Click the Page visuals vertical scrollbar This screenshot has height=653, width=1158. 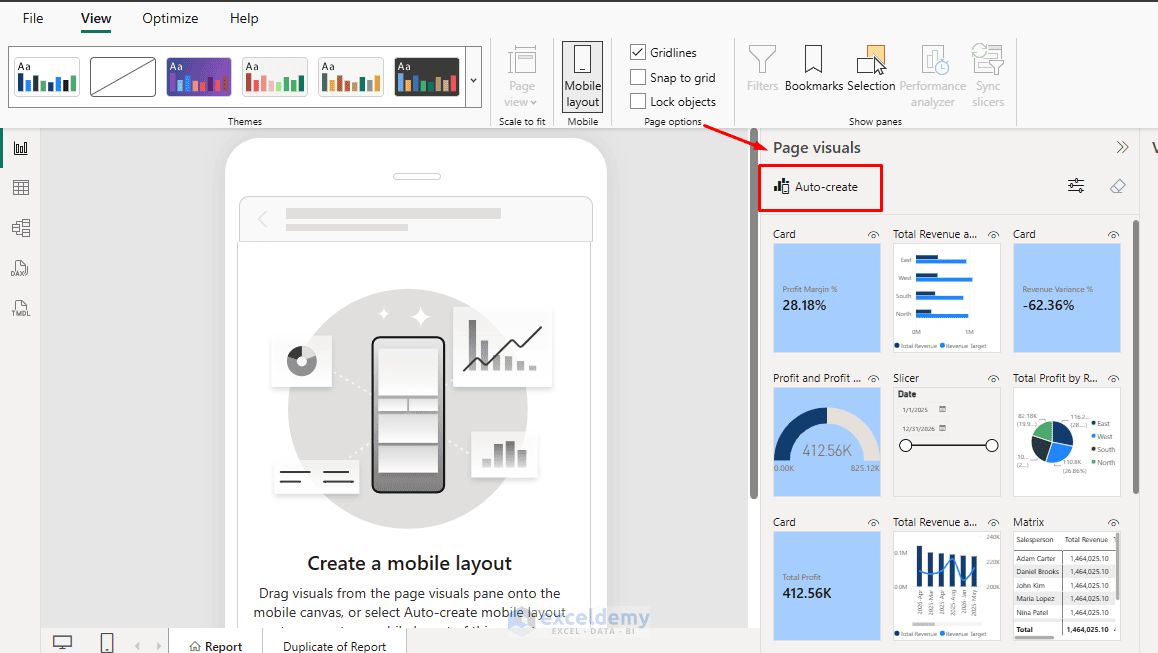pos(1136,357)
